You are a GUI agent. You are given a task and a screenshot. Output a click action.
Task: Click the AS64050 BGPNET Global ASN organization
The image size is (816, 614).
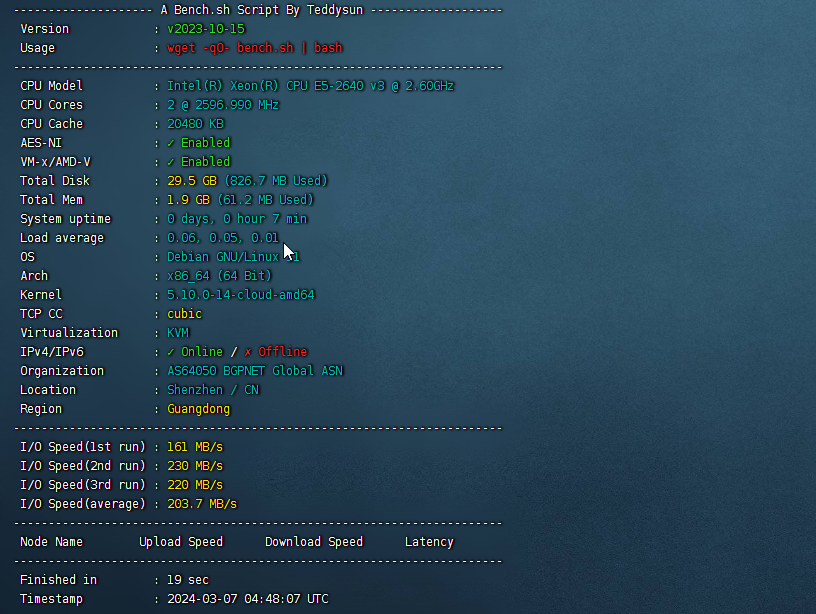[x=255, y=371]
